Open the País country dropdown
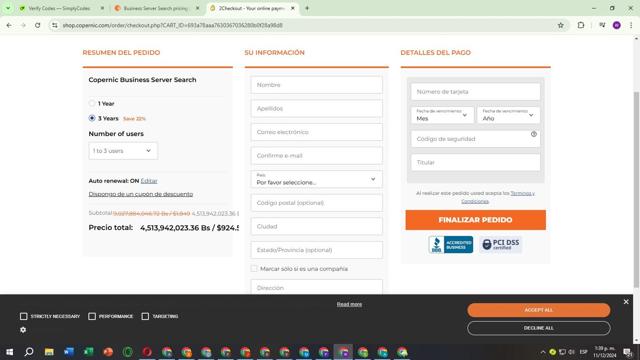This screenshot has width=640, height=360. [317, 179]
